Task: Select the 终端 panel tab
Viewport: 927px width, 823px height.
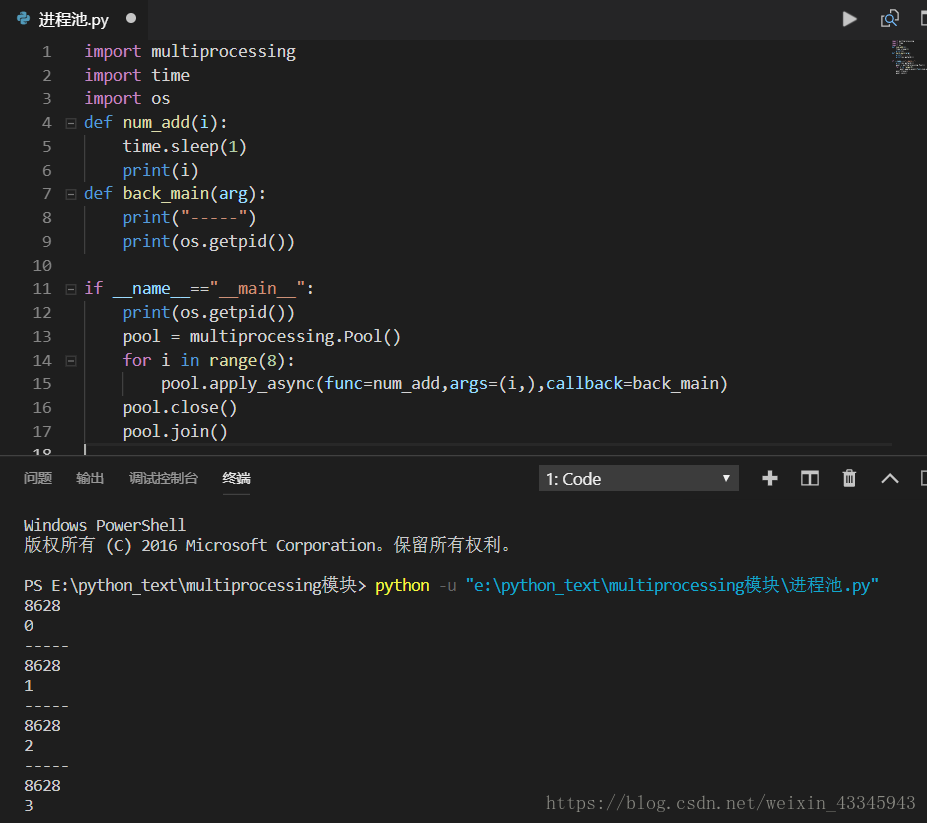Action: click(x=236, y=478)
